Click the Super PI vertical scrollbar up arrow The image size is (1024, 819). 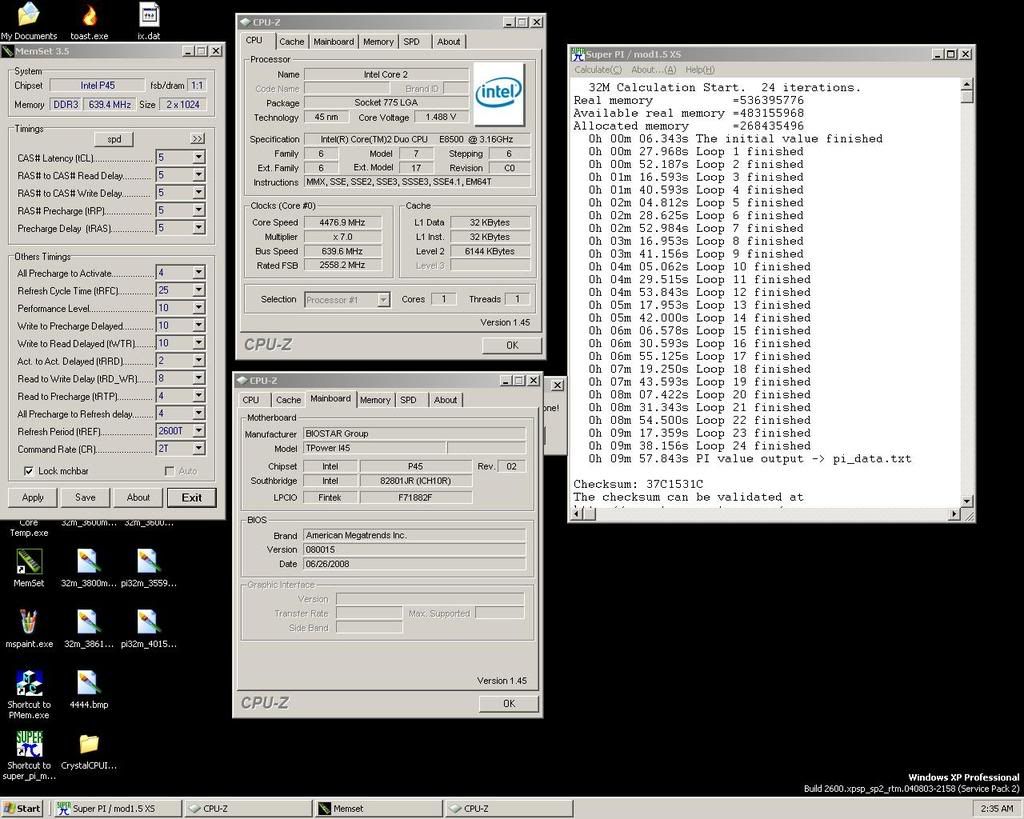pos(967,85)
